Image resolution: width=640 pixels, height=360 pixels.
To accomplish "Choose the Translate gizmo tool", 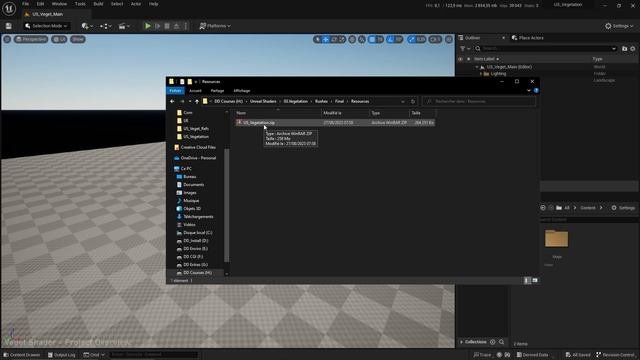I will [326, 40].
